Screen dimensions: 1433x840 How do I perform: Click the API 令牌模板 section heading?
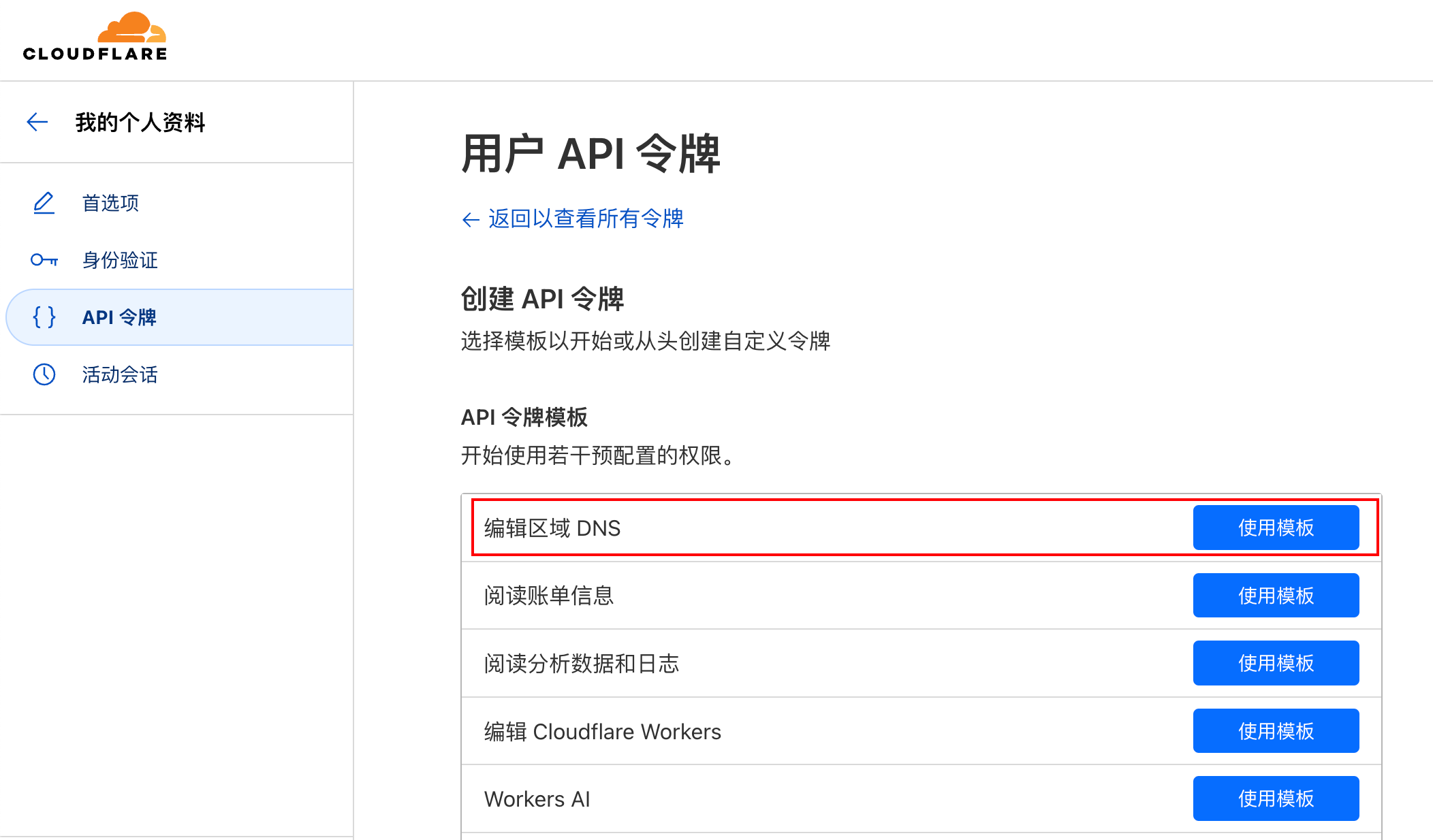click(x=524, y=417)
